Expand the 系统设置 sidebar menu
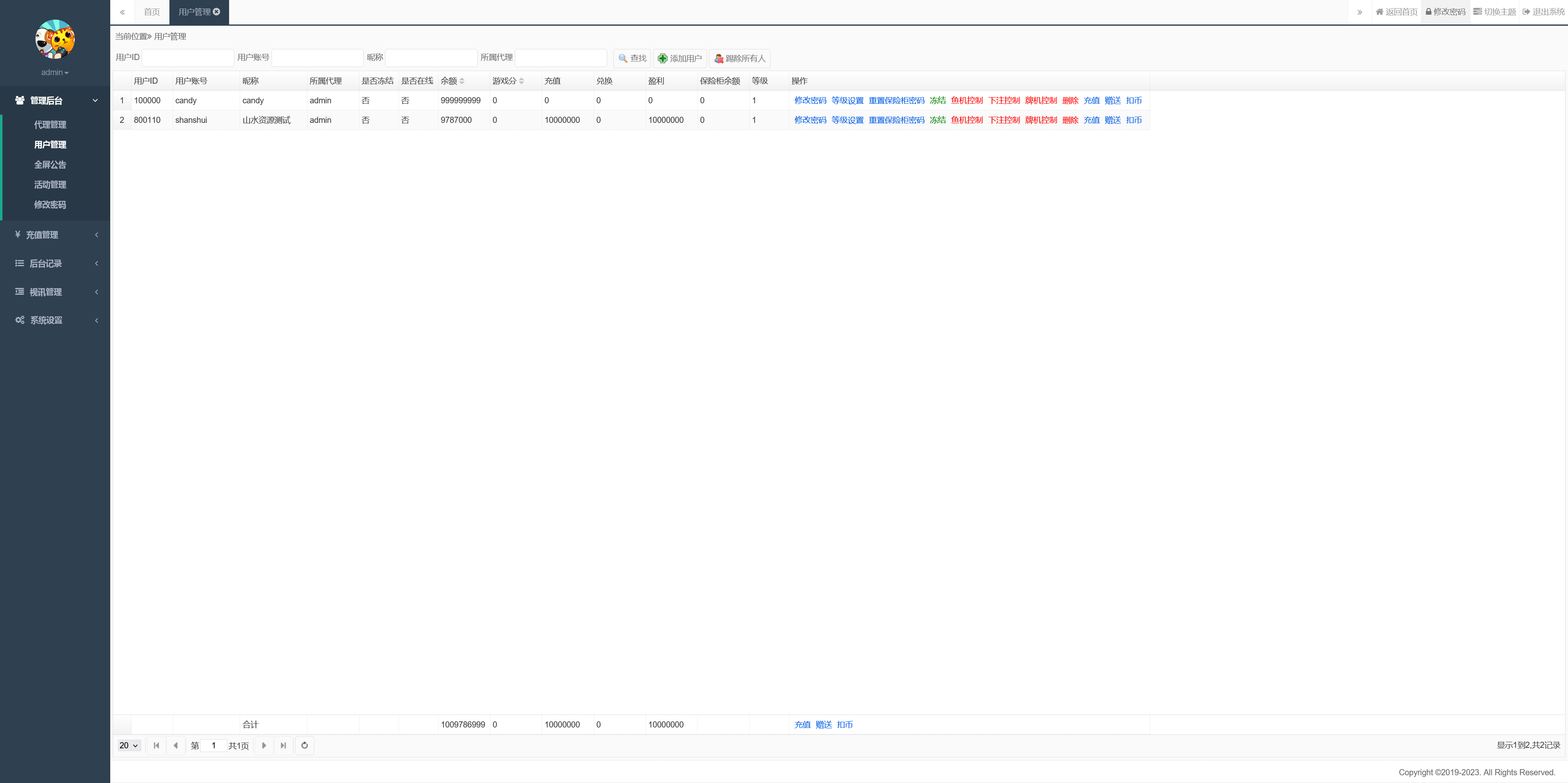 point(55,320)
